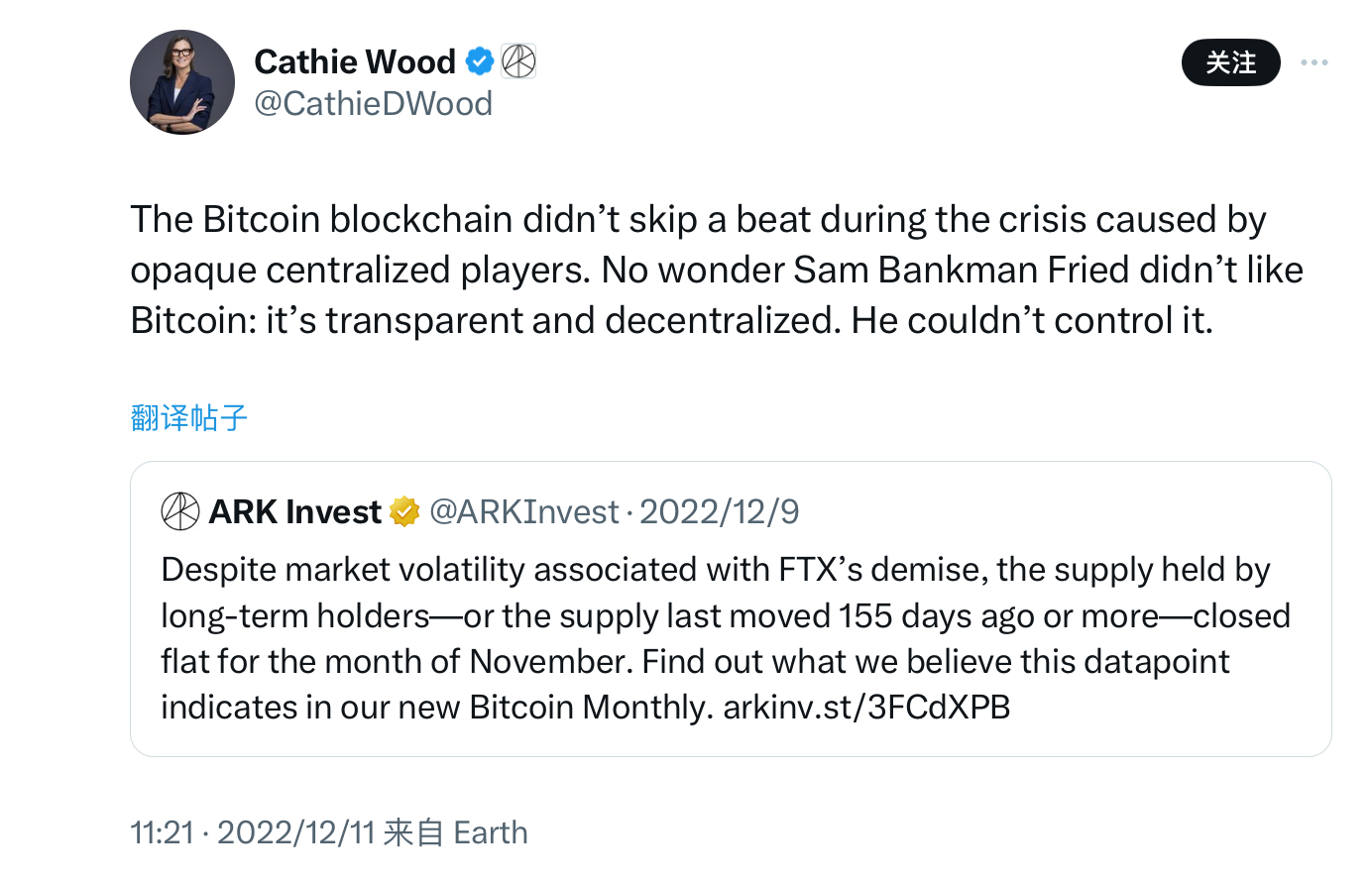Open ARK Invest name in quoted post
The width and height of the screenshot is (1372, 882).
294,512
